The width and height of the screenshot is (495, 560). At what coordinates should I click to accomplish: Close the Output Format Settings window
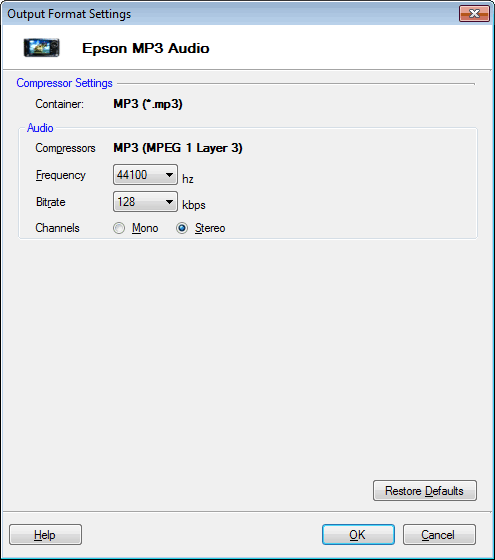click(474, 14)
